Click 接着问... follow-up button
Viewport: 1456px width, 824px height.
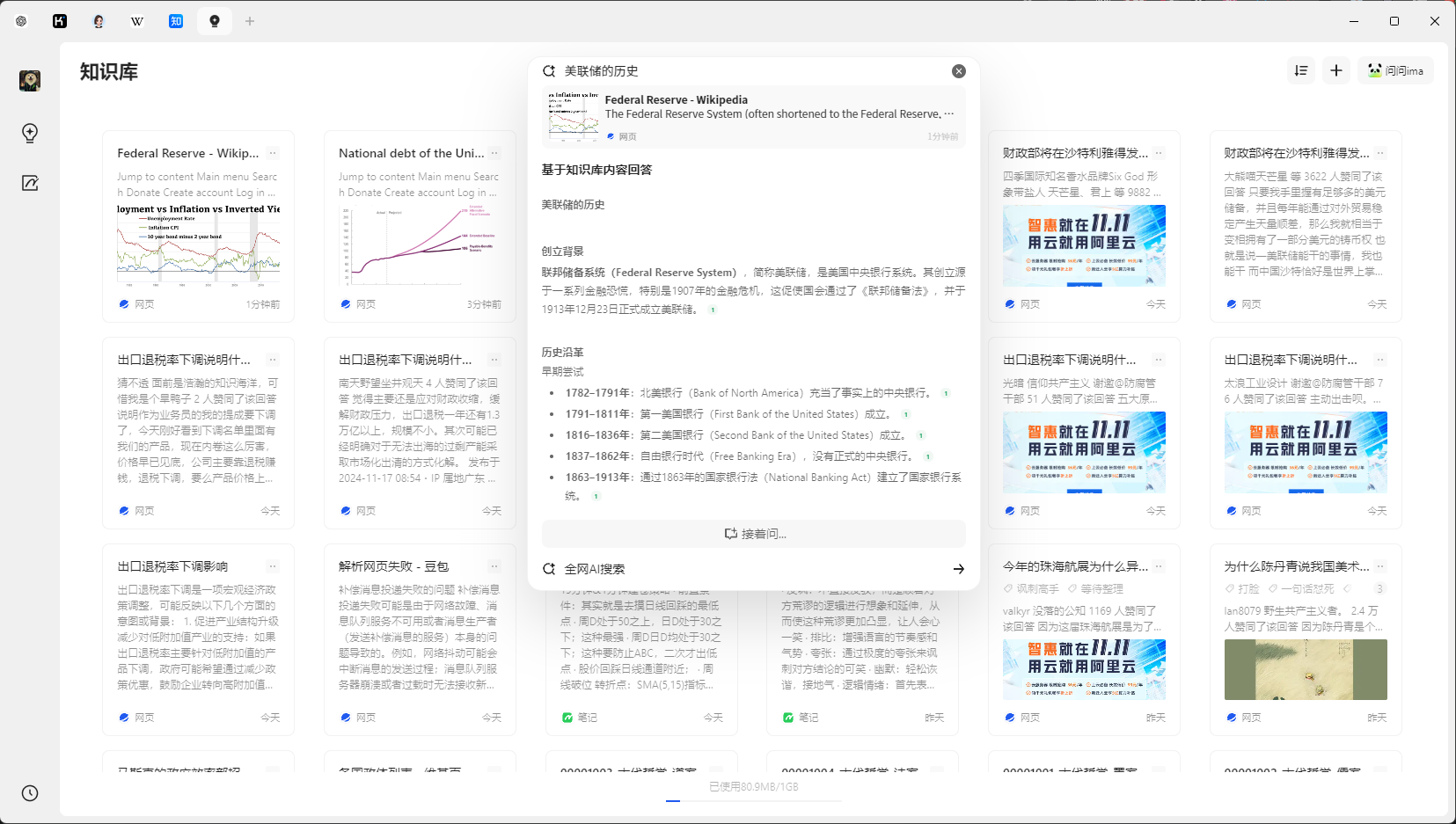754,534
